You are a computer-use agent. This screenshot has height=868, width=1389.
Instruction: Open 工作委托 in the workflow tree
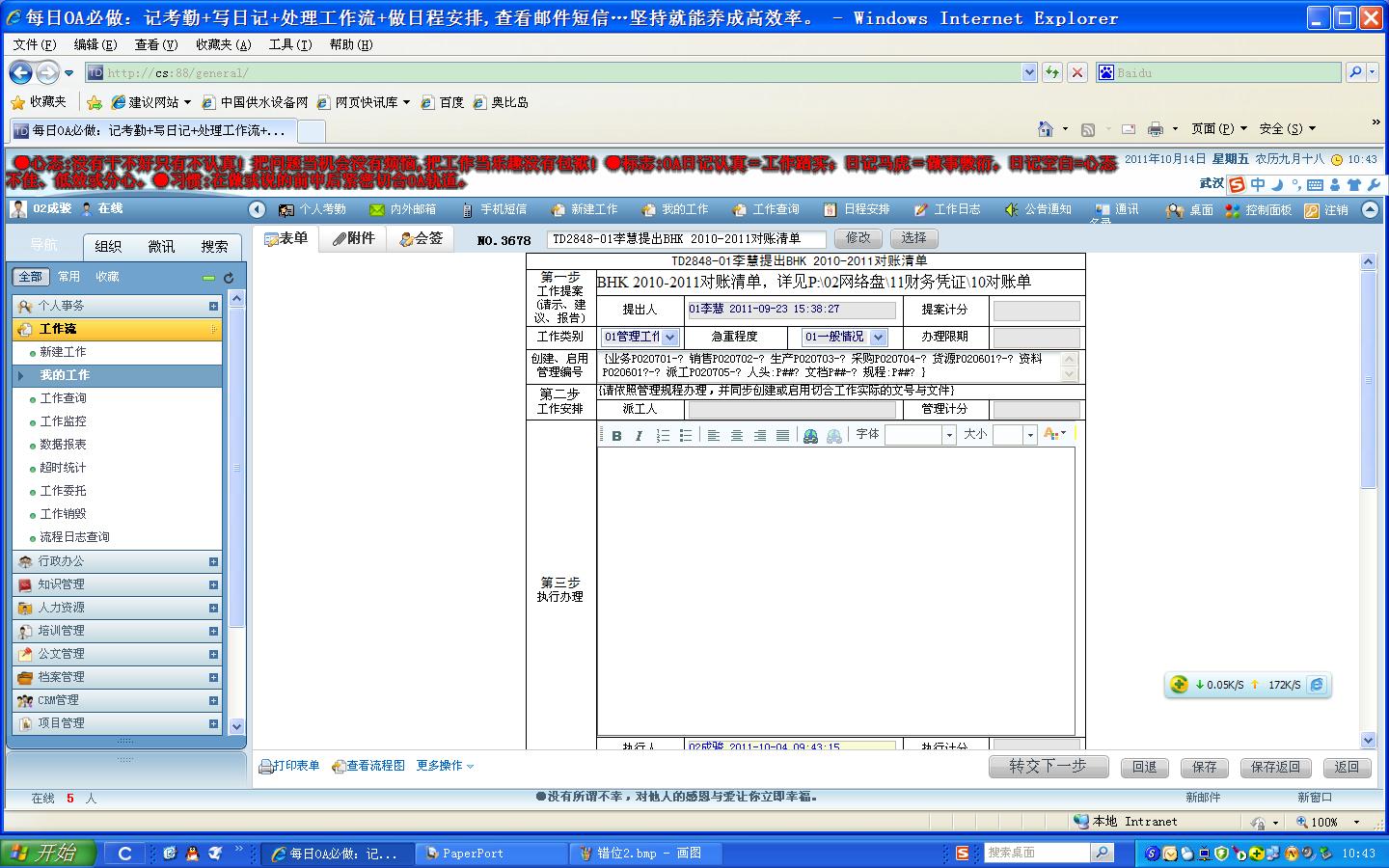(63, 491)
